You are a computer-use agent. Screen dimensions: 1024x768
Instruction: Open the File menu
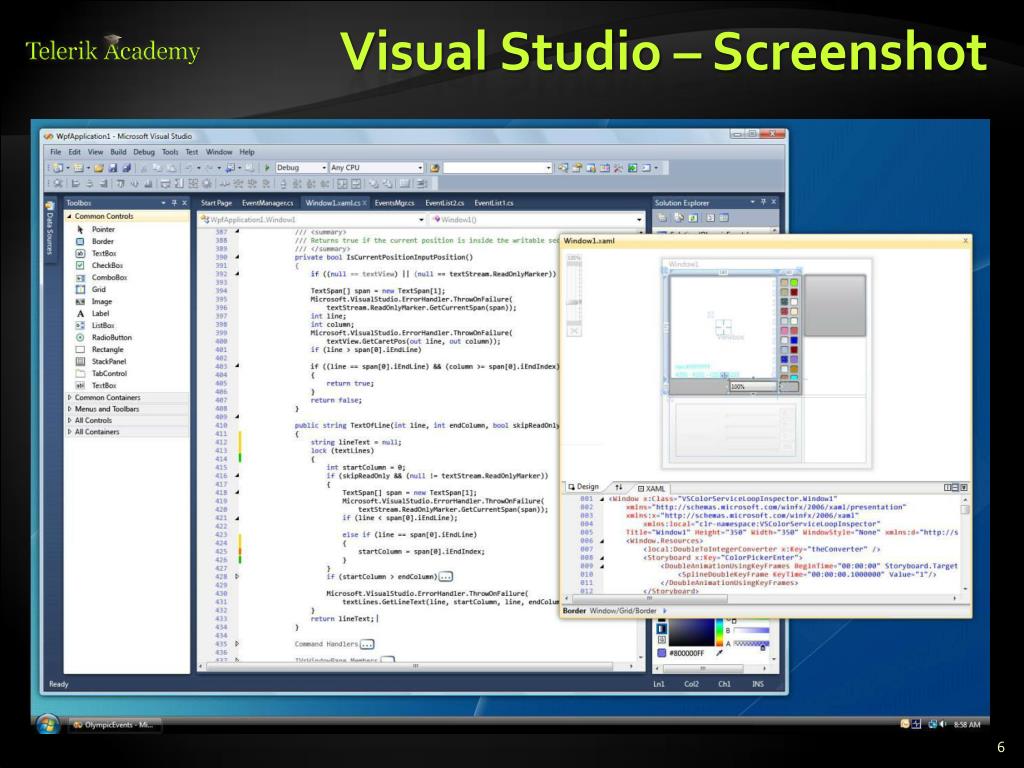click(56, 152)
